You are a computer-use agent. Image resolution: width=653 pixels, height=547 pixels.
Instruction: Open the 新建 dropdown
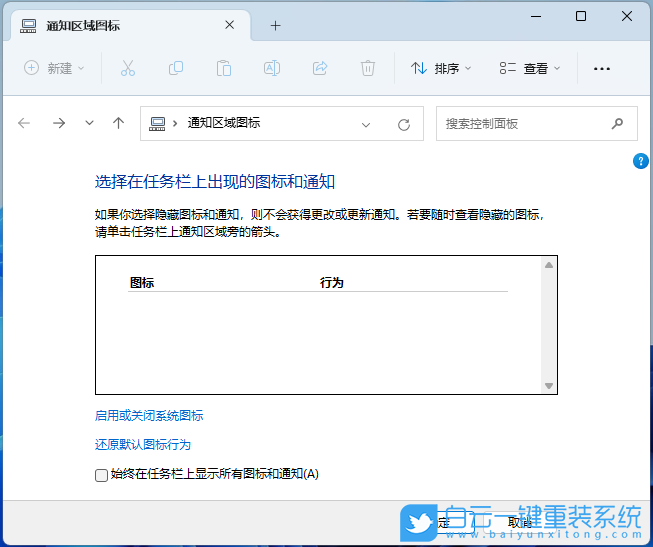(x=55, y=68)
